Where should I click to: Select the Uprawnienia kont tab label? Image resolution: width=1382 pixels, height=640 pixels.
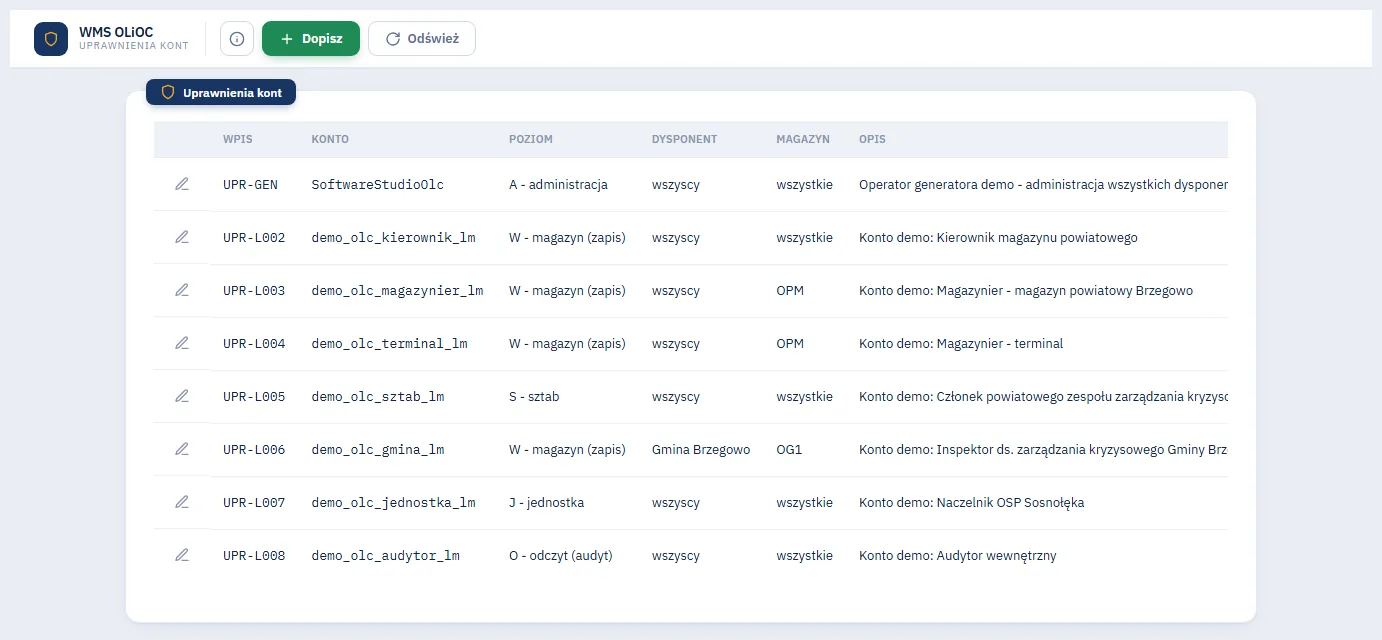point(221,93)
